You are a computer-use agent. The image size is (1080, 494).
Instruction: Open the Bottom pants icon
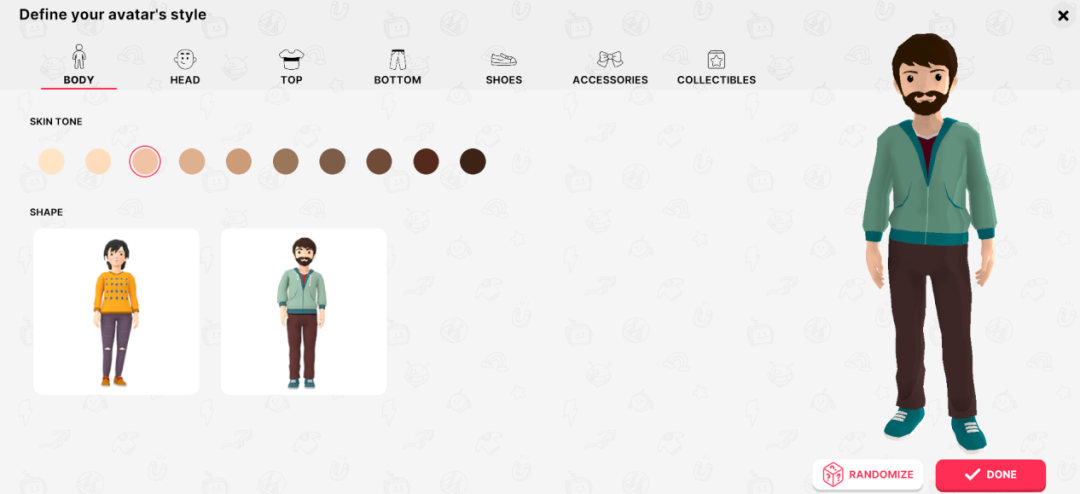pyautogui.click(x=397, y=59)
